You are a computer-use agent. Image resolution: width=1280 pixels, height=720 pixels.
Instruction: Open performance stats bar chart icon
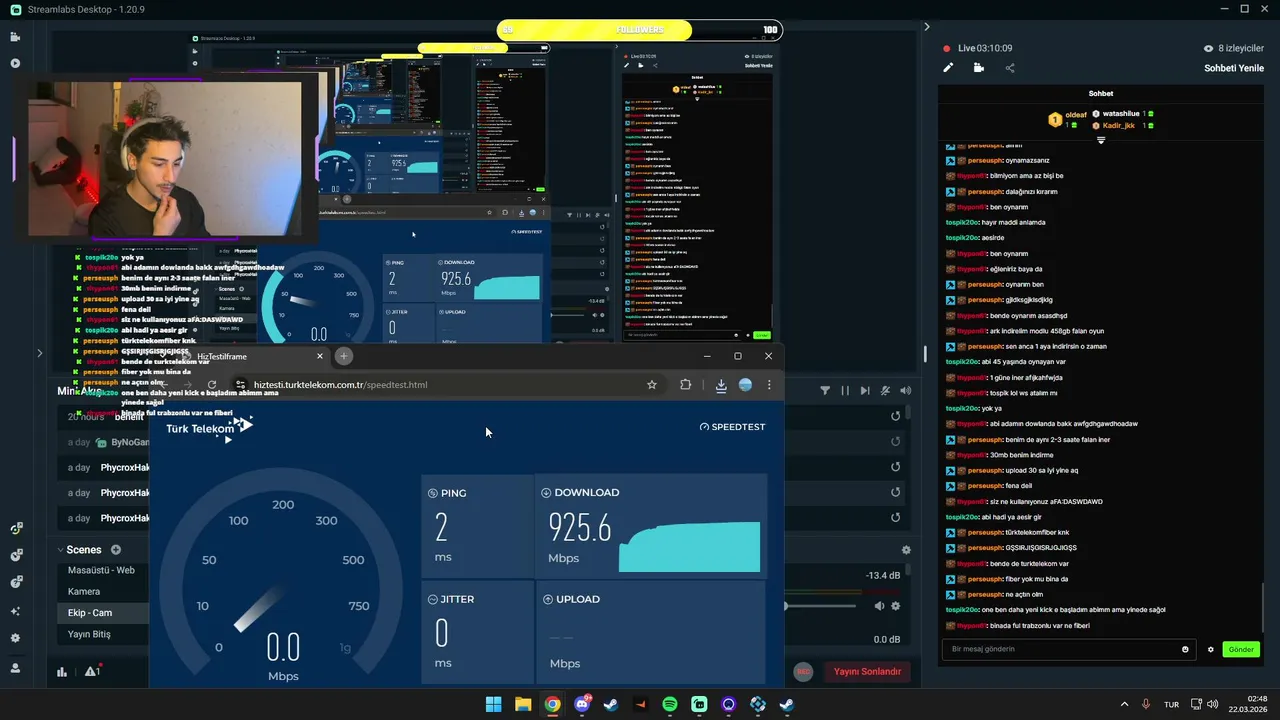pyautogui.click(x=62, y=672)
